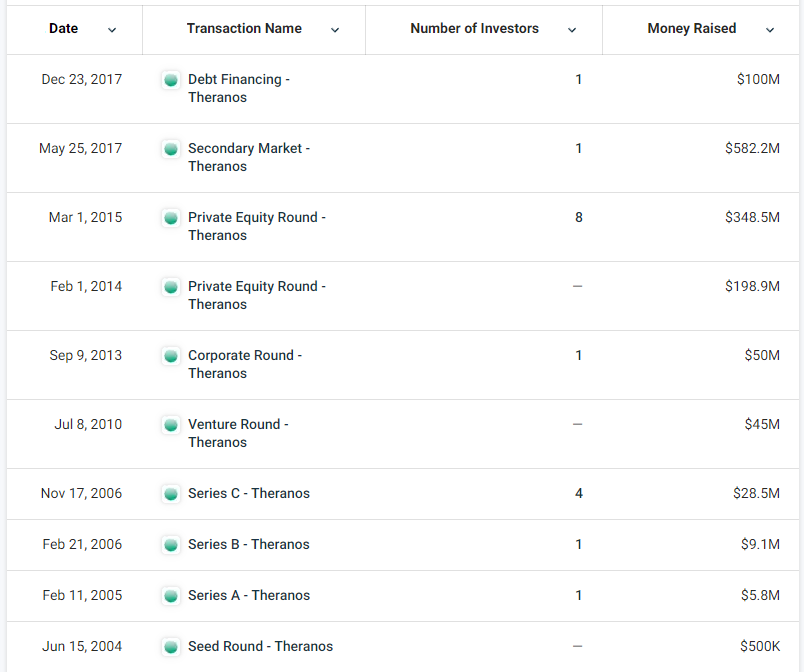Open the Private Equity Round from Feb 2014

[x=257, y=295]
